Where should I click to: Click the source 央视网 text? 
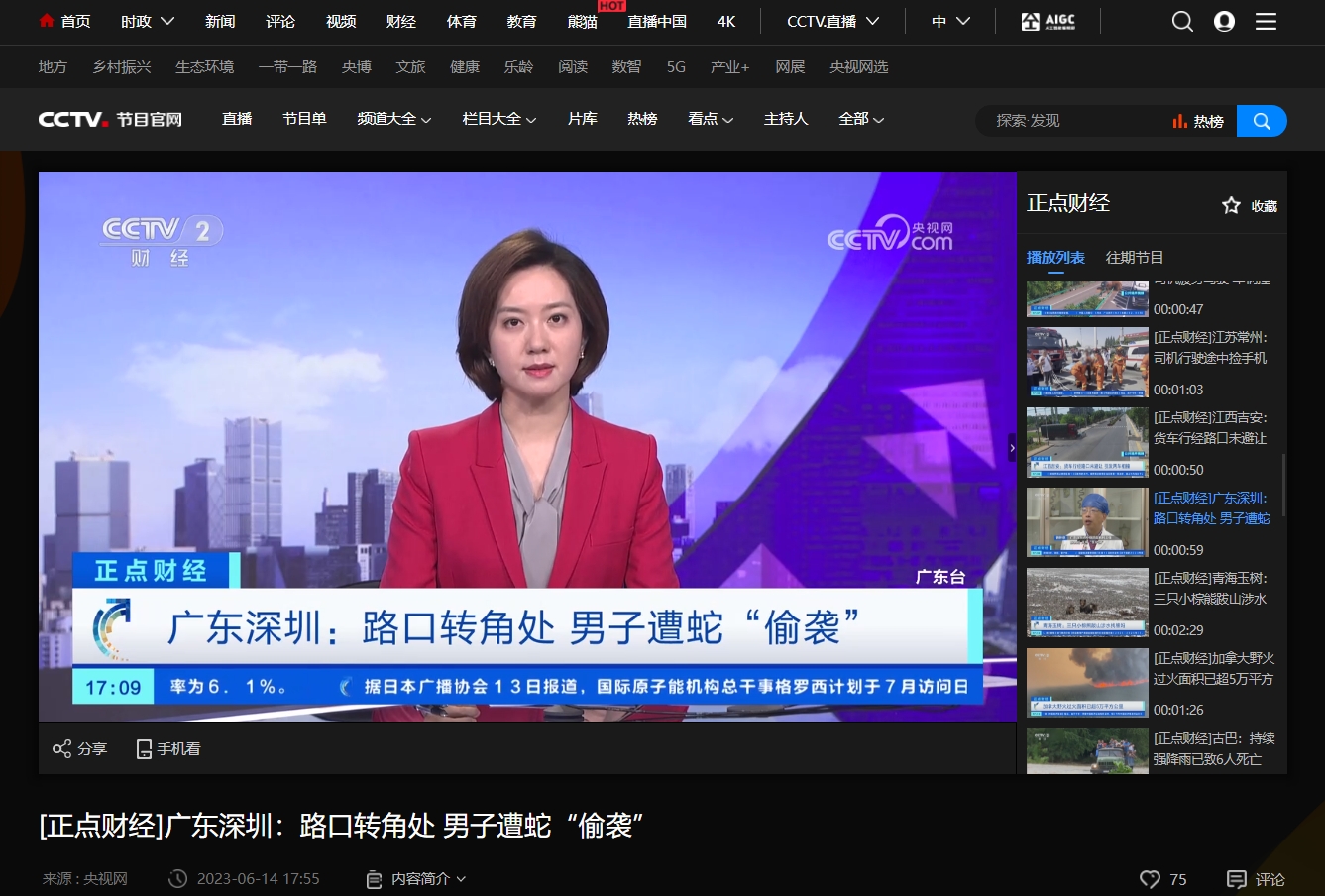(x=105, y=879)
